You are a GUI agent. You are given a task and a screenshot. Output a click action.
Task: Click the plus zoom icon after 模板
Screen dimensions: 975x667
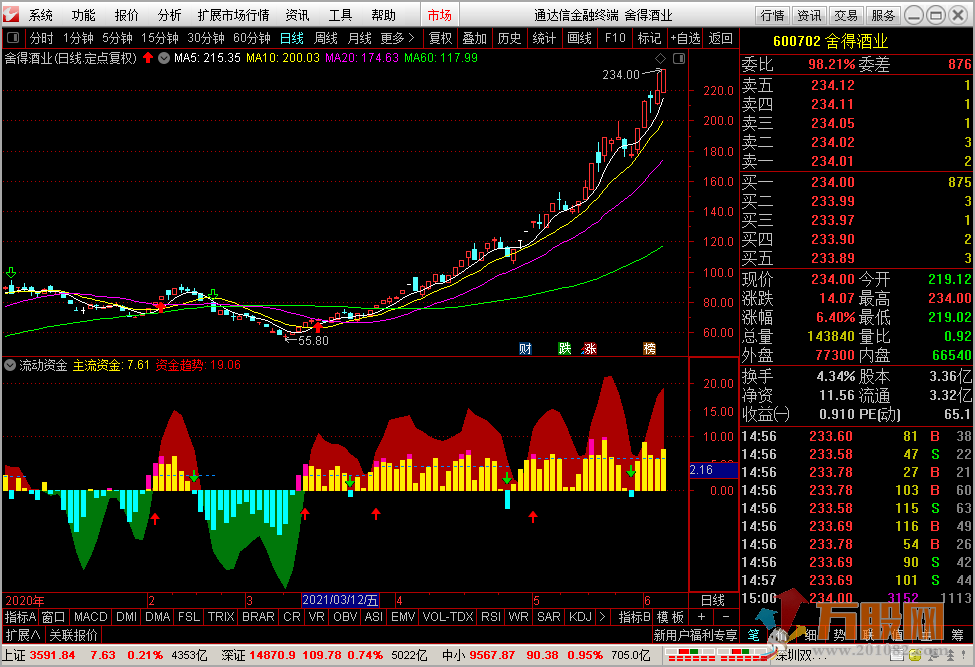point(701,617)
